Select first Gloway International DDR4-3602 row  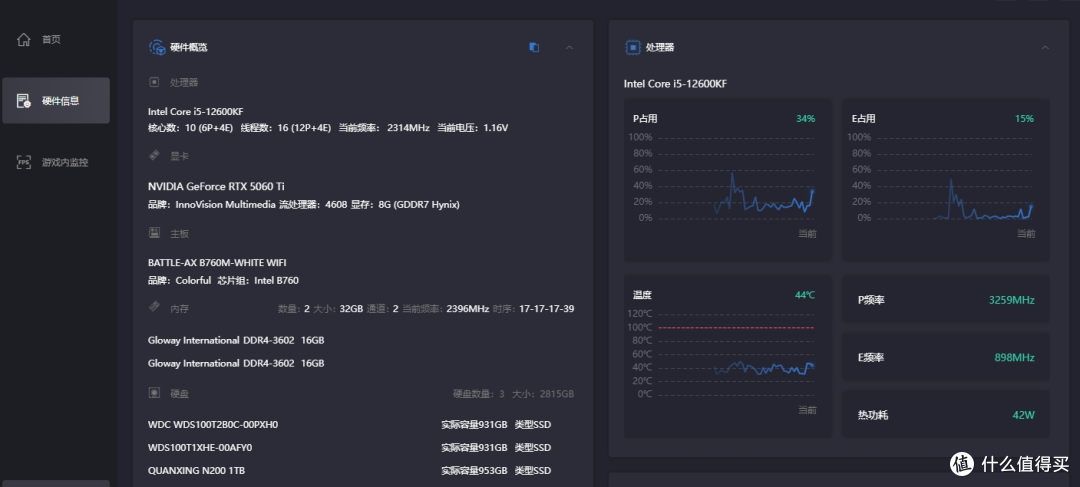coord(236,340)
